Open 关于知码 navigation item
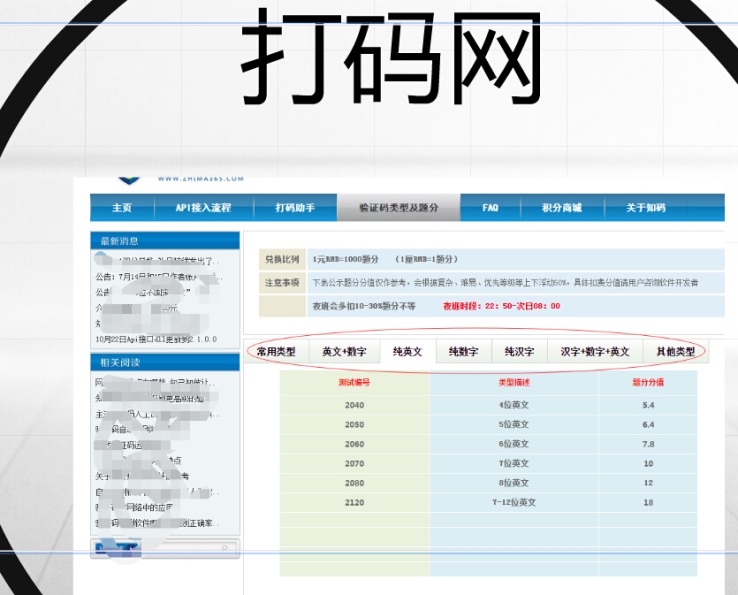 (x=646, y=208)
